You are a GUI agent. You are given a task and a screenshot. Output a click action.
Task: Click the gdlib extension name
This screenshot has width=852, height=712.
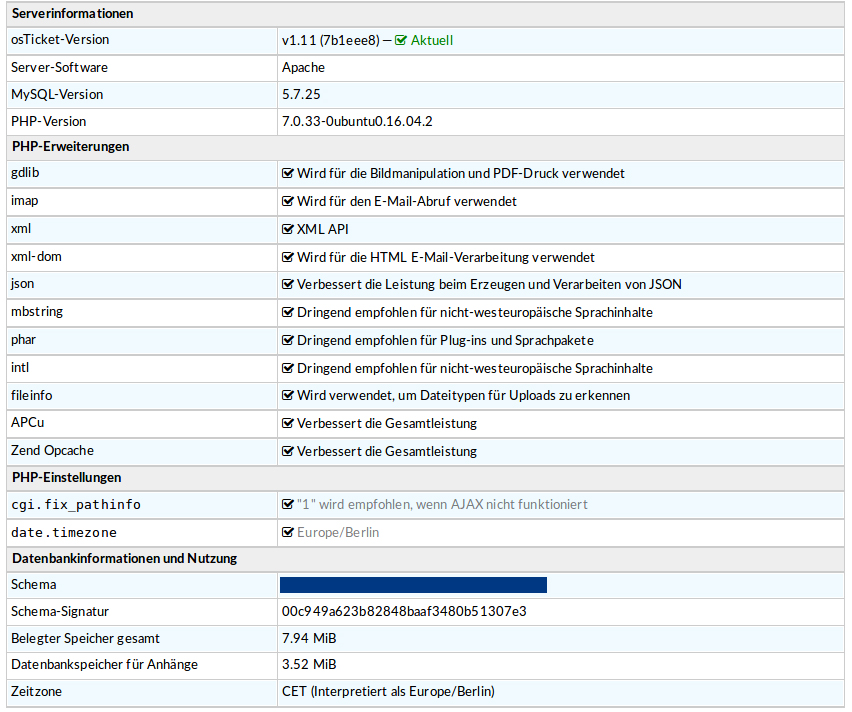[x=25, y=173]
